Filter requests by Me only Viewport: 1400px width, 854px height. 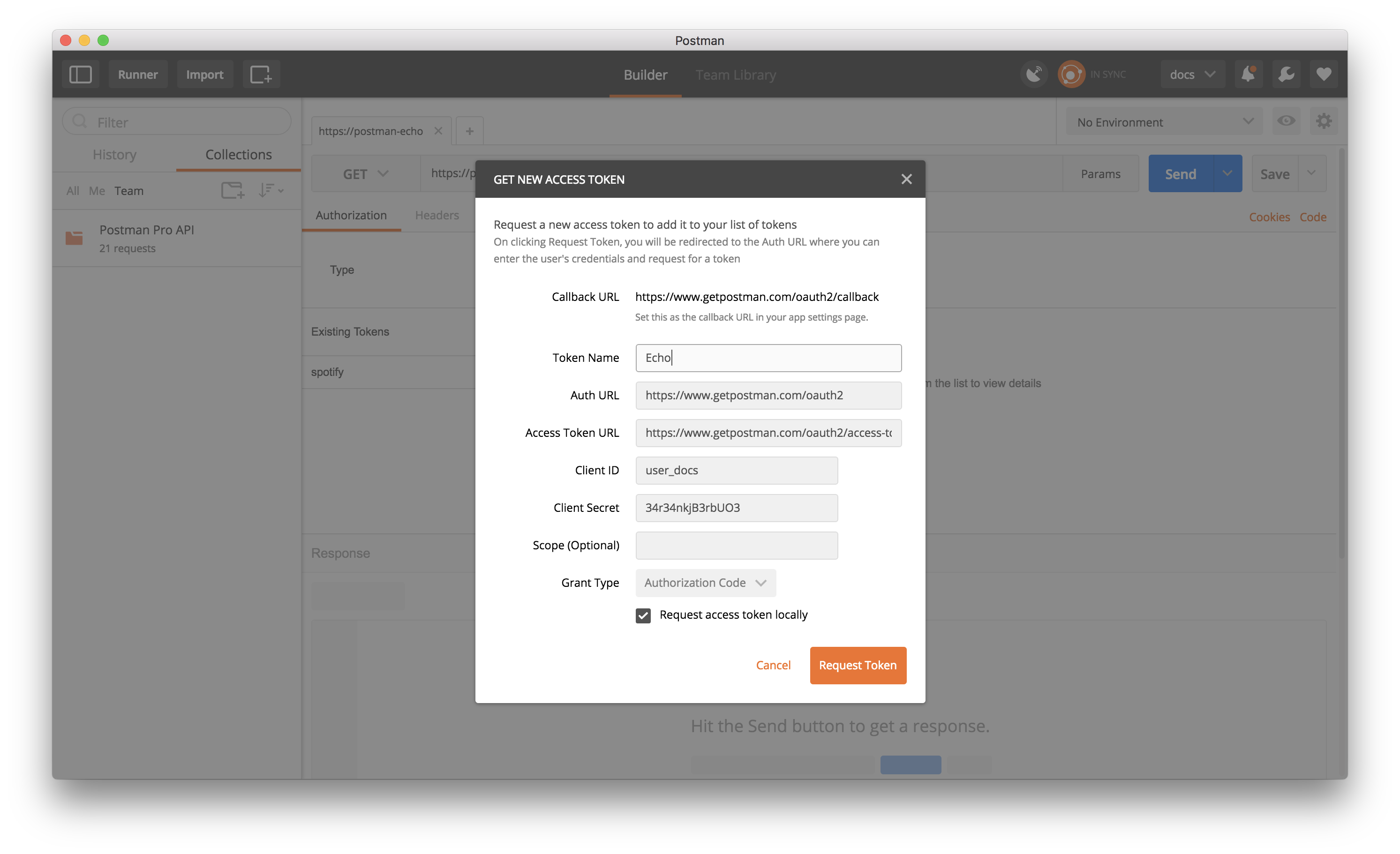point(96,190)
